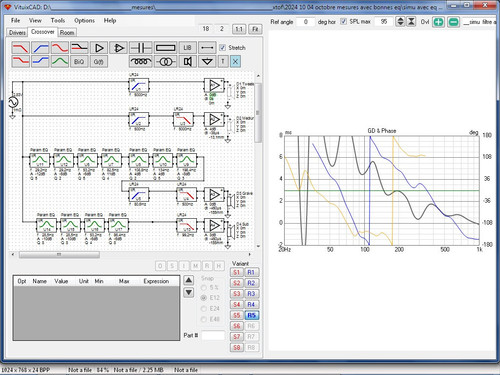Select the red S-curve filter block tool
This screenshot has width=500, height=375.
tap(60, 48)
